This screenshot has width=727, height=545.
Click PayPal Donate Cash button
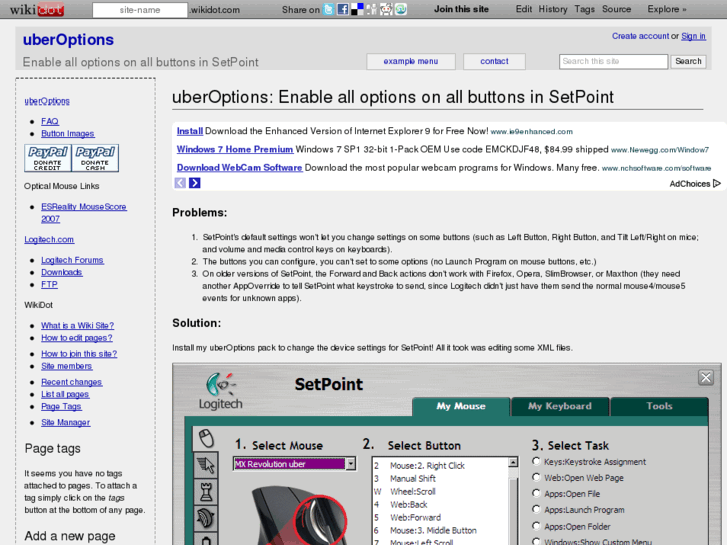tap(95, 158)
